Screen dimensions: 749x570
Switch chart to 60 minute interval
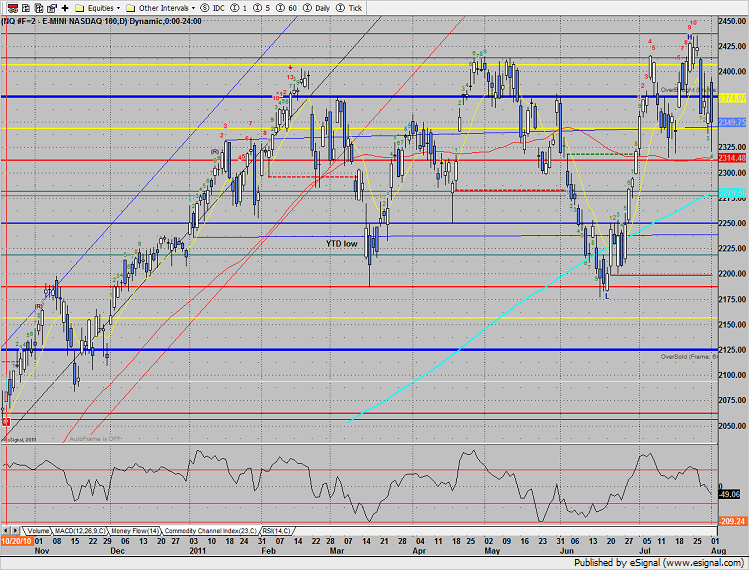[x=286, y=8]
